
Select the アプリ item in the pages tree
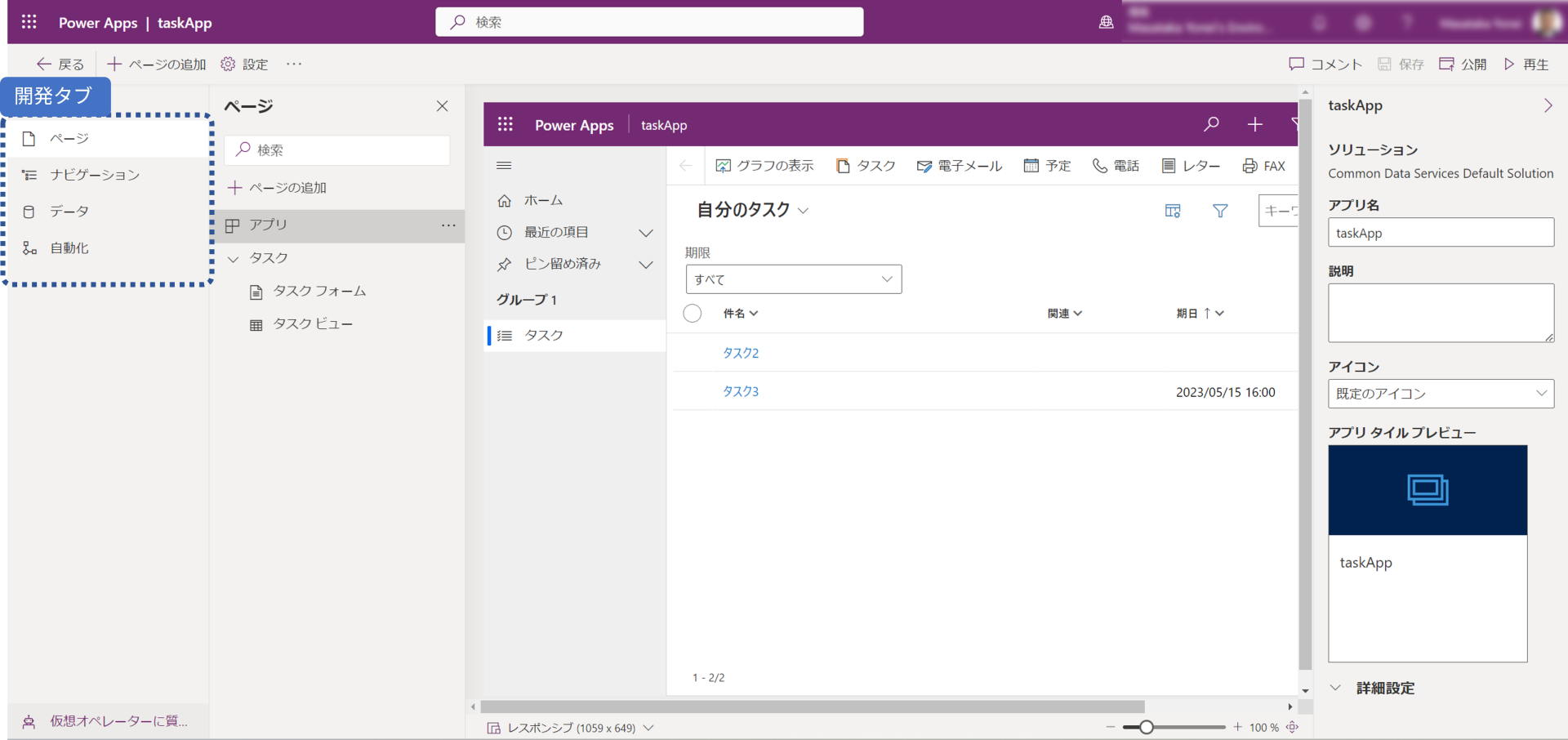(337, 225)
